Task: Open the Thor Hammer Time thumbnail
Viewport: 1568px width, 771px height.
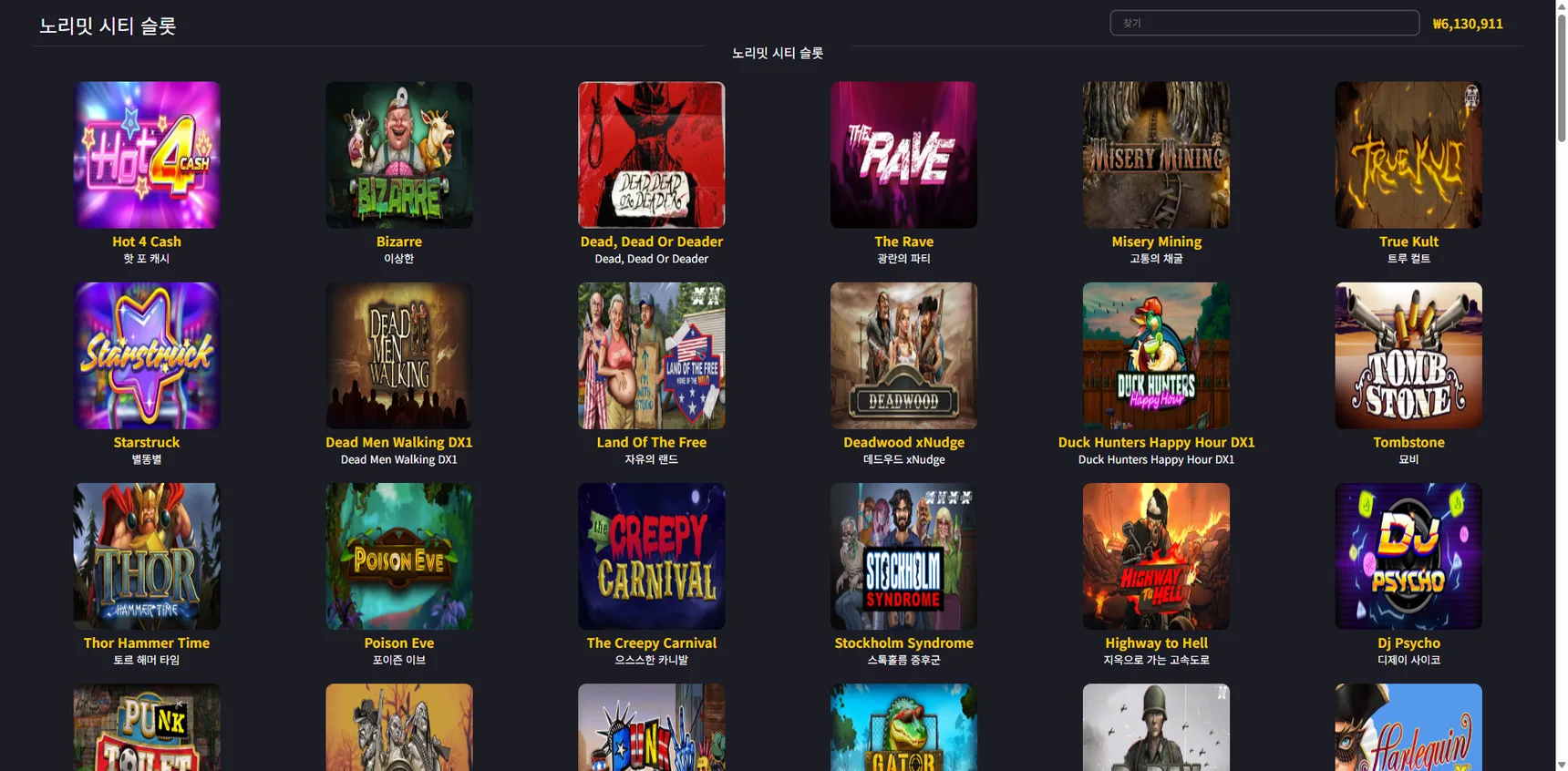Action: (x=147, y=556)
